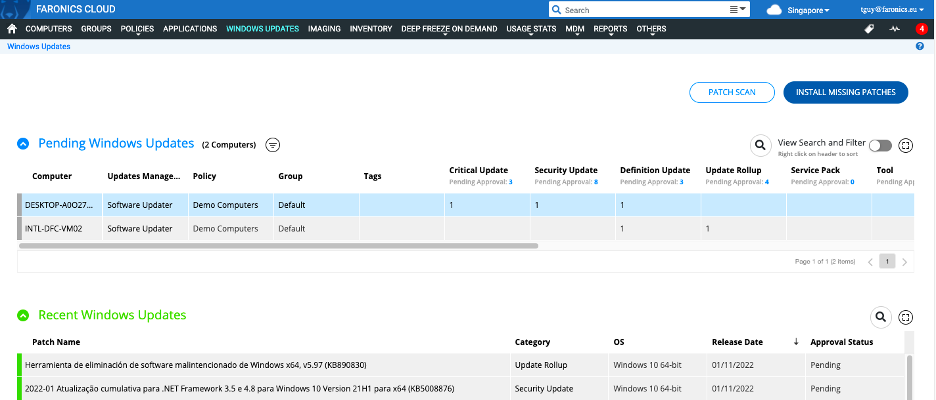Select the Windows Updates tab
The width and height of the screenshot is (936, 400).
coord(263,29)
